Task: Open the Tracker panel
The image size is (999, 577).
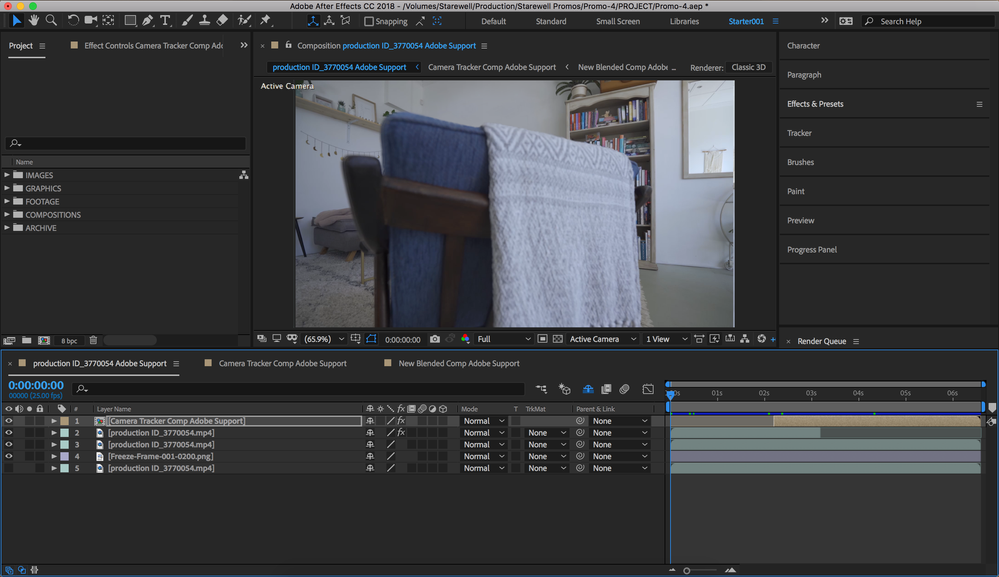Action: (x=799, y=133)
